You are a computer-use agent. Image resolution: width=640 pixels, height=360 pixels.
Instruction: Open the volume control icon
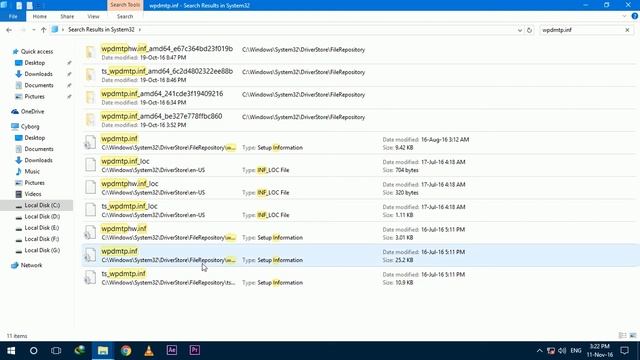point(562,351)
